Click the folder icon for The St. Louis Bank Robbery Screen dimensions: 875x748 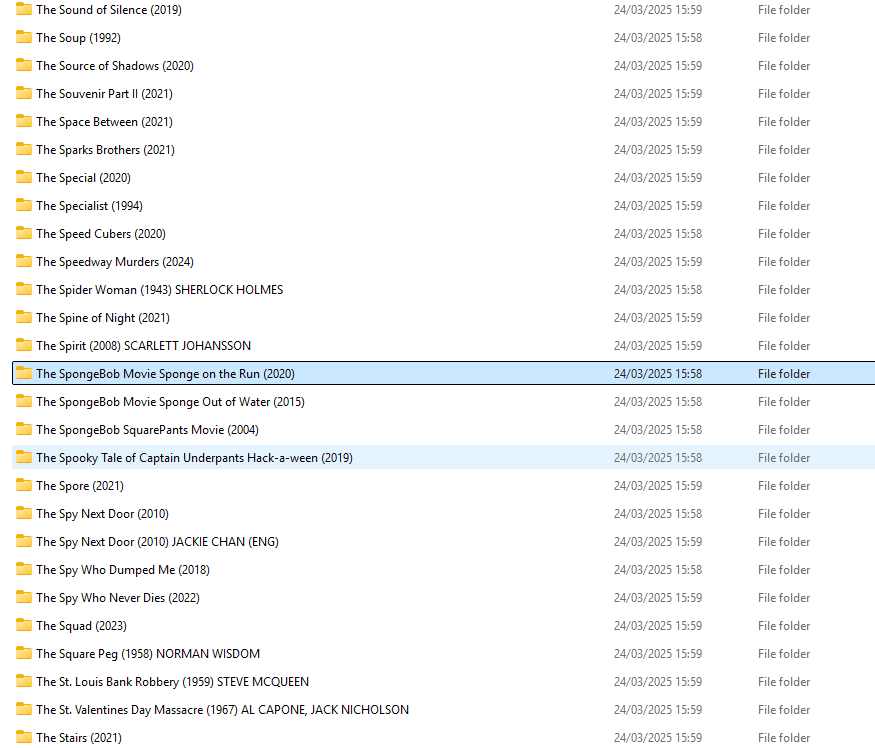pyautogui.click(x=24, y=681)
